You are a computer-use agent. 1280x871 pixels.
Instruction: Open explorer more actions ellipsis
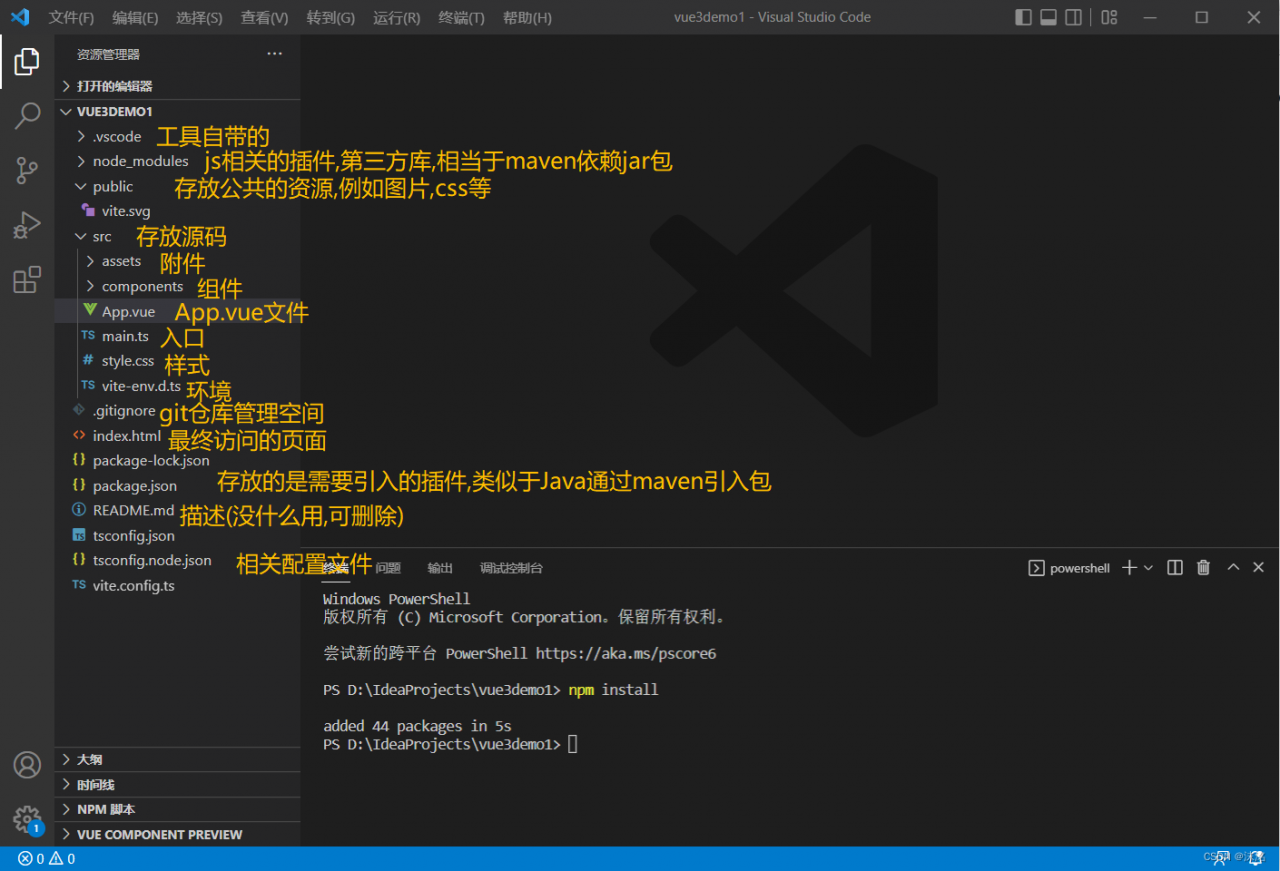(x=275, y=54)
